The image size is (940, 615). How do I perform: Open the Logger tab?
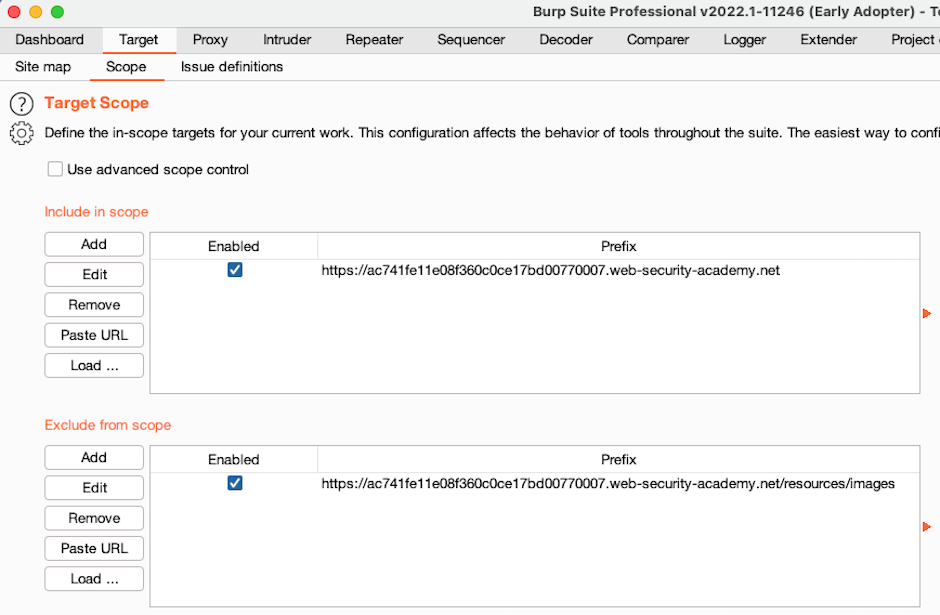click(745, 40)
